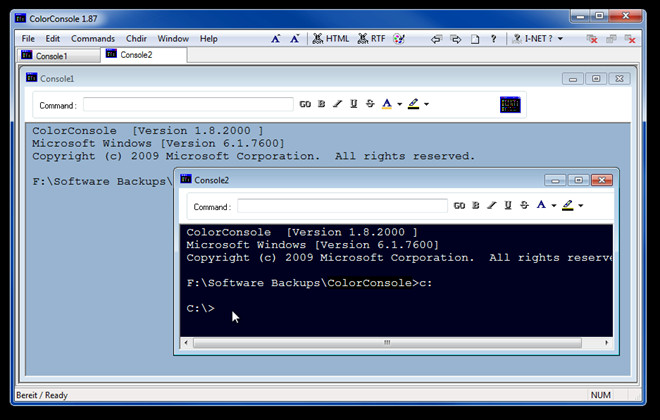Switch to the Console2 tab
The height and width of the screenshot is (420, 660).
(144, 55)
